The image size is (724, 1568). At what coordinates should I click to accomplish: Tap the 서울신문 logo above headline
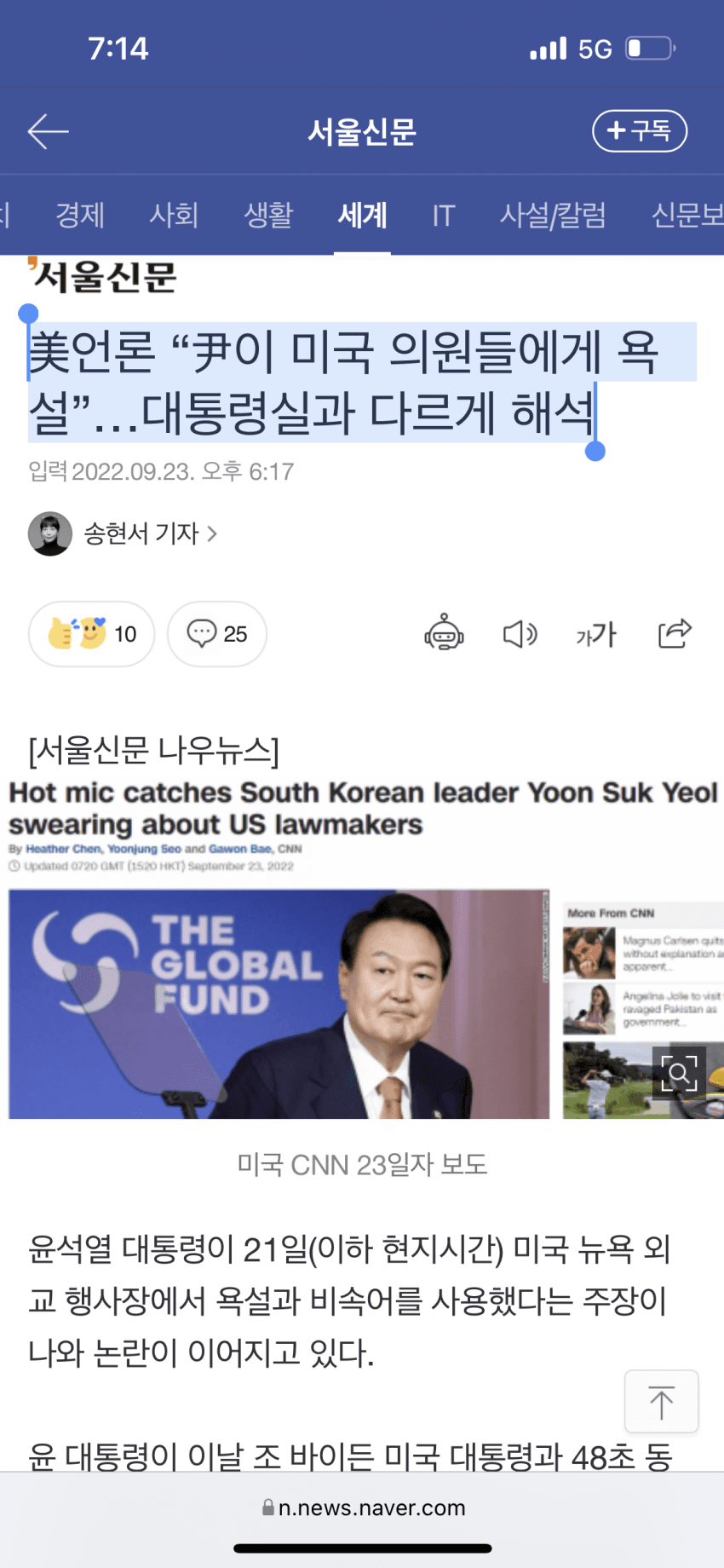[x=102, y=276]
